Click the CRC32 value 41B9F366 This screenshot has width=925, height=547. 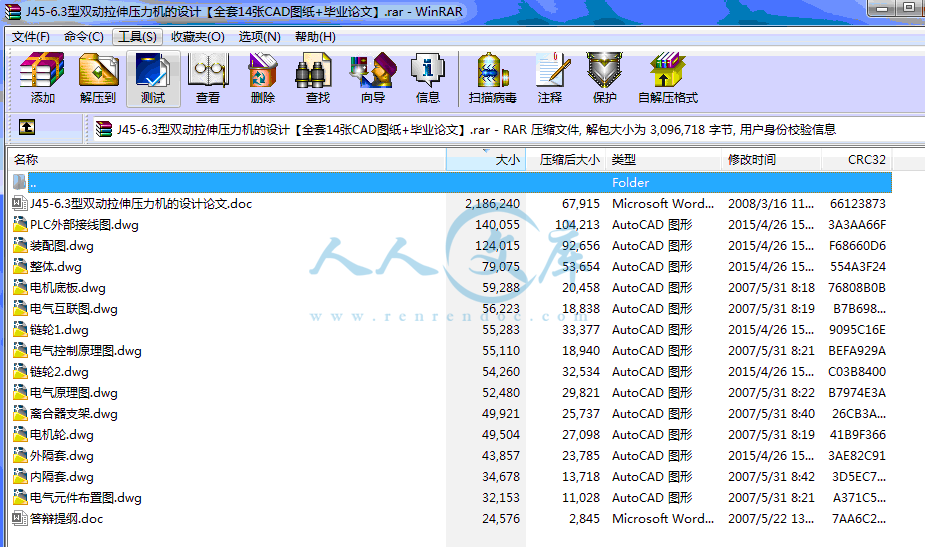858,435
